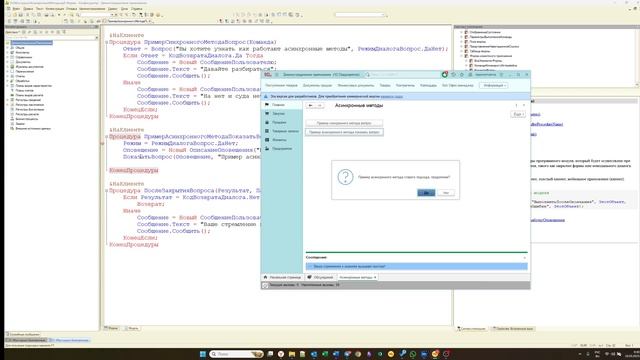Screen dimensions: 640x360
Task: Select Задачи in the configuration tree
Action: (20, 124)
